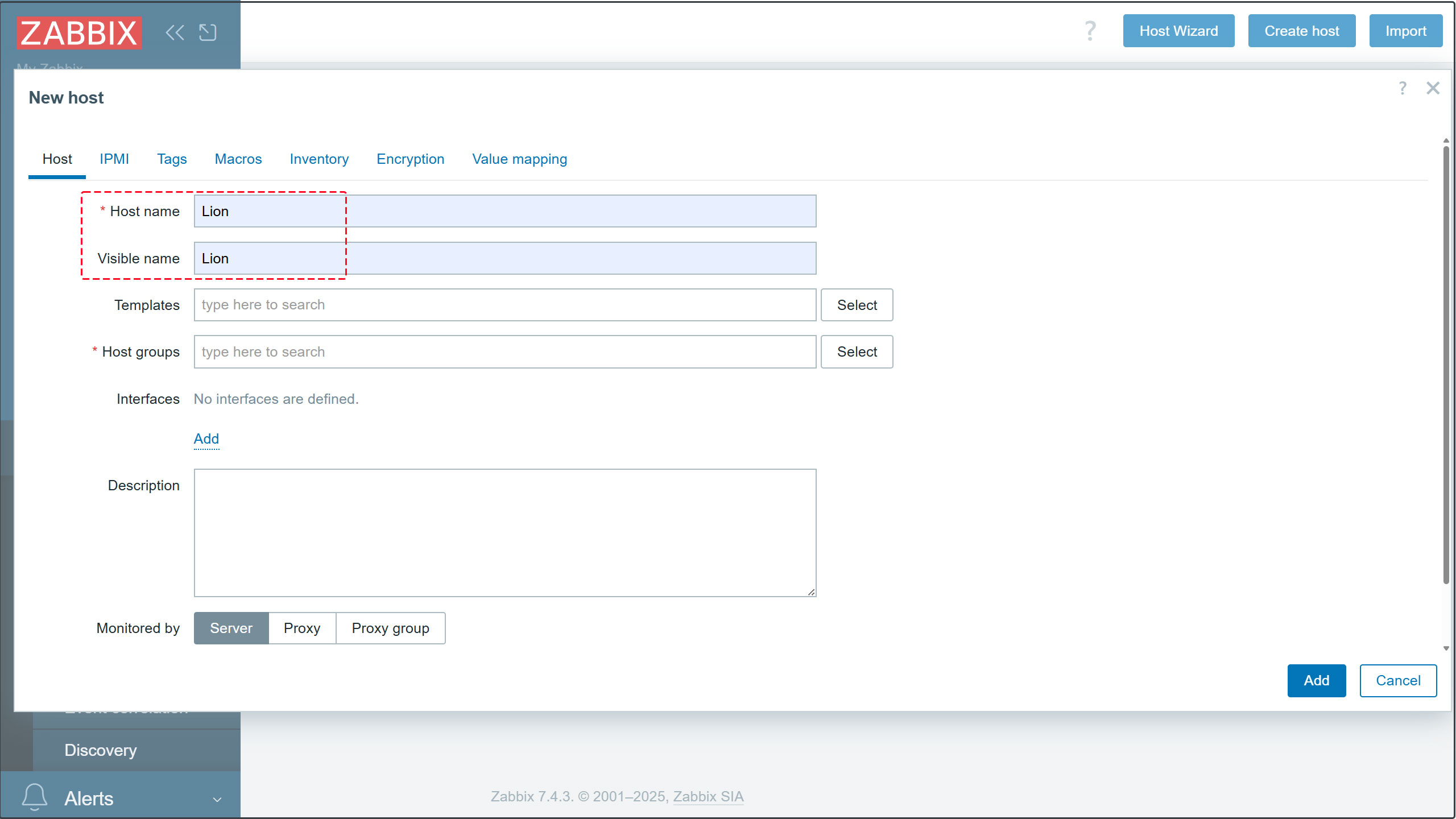Click the sidebar hide toggle icon
The image size is (1456, 819).
pyautogui.click(x=208, y=32)
